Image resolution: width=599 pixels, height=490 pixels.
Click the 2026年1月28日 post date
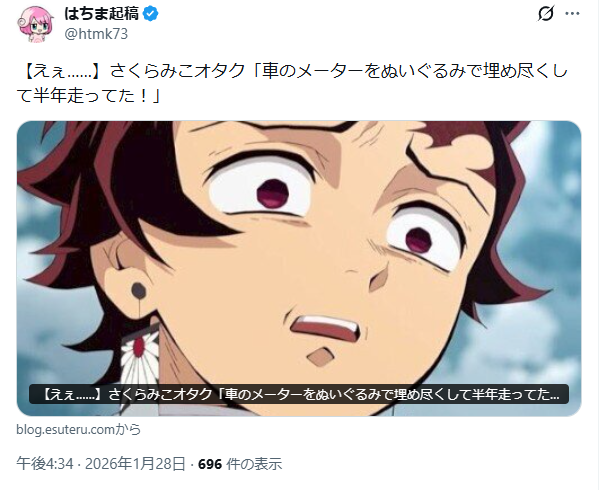135,464
